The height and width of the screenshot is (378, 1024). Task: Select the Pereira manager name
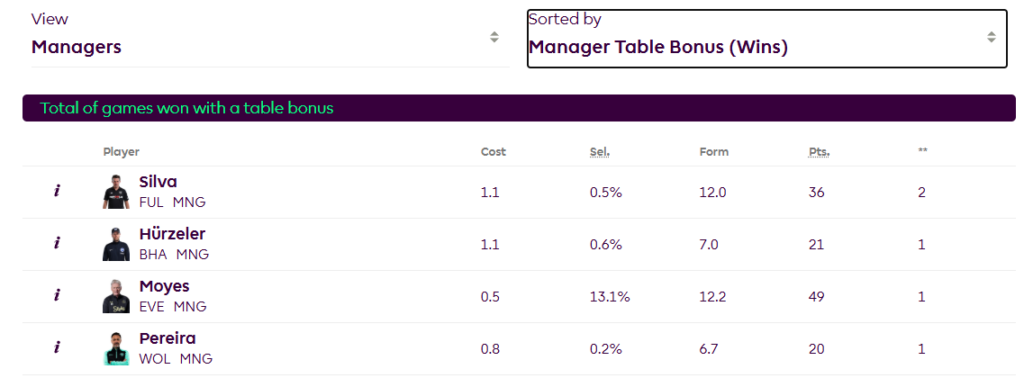point(167,339)
